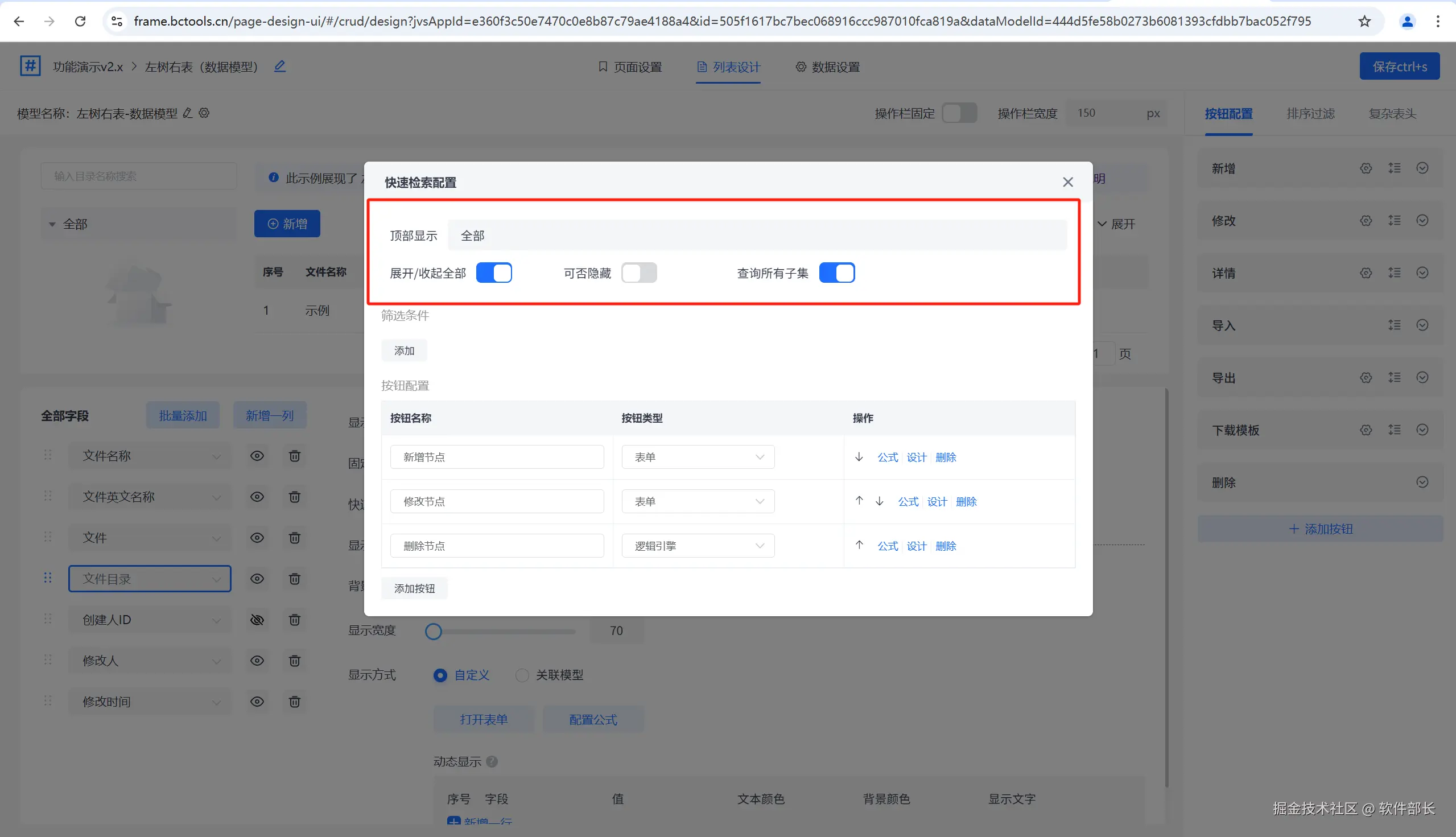Bookmark page with star icon
The width and height of the screenshot is (1456, 837).
click(x=1364, y=22)
